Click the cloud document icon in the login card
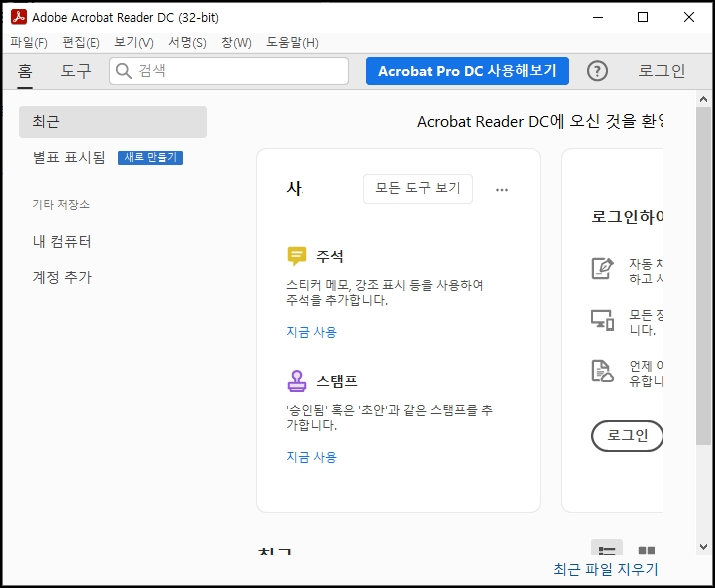Viewport: 715px width, 588px height. [x=602, y=371]
